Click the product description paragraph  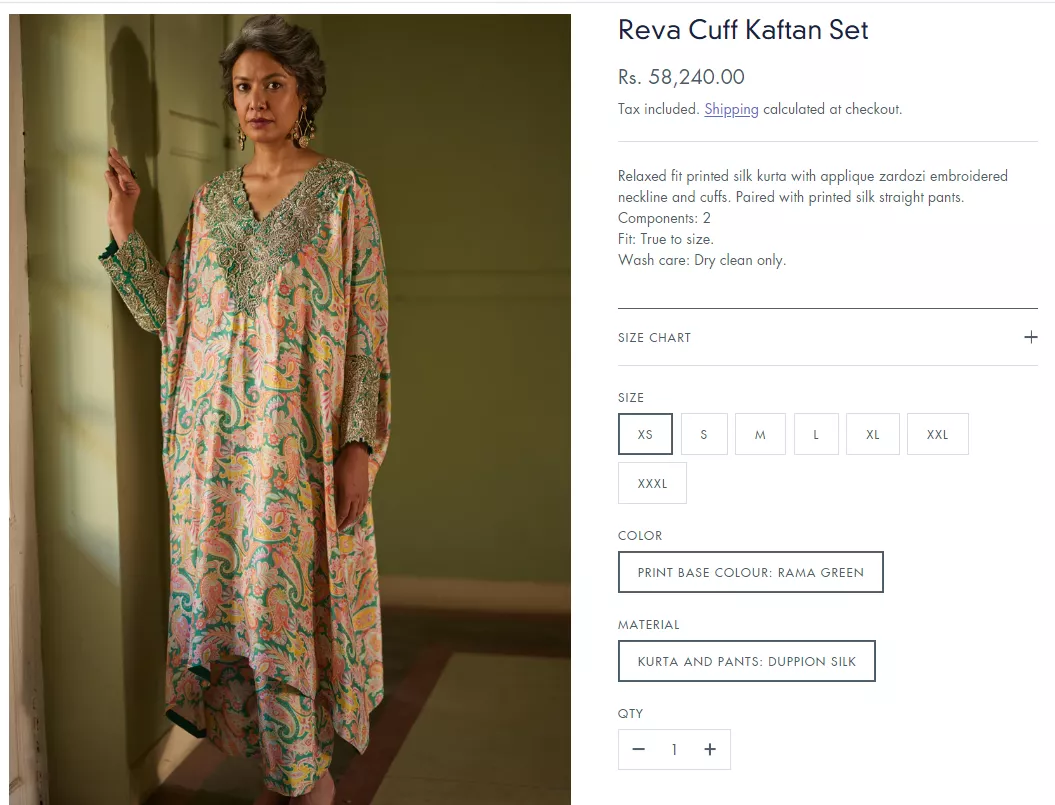click(812, 186)
